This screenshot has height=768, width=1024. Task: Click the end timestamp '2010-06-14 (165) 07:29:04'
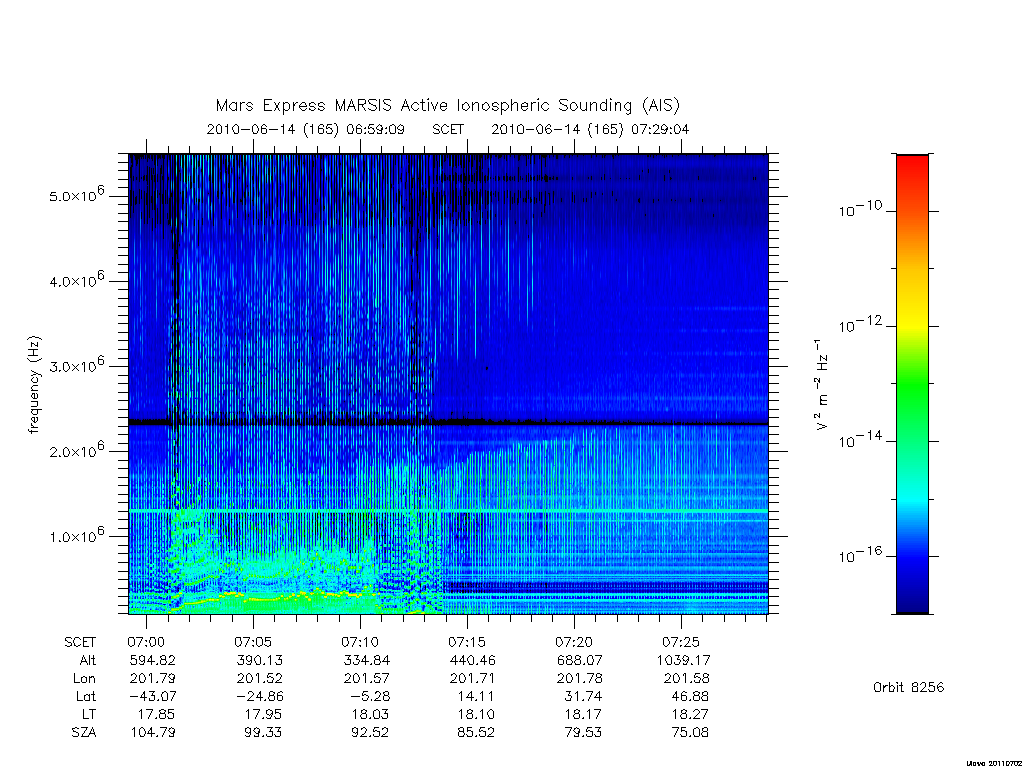(590, 129)
